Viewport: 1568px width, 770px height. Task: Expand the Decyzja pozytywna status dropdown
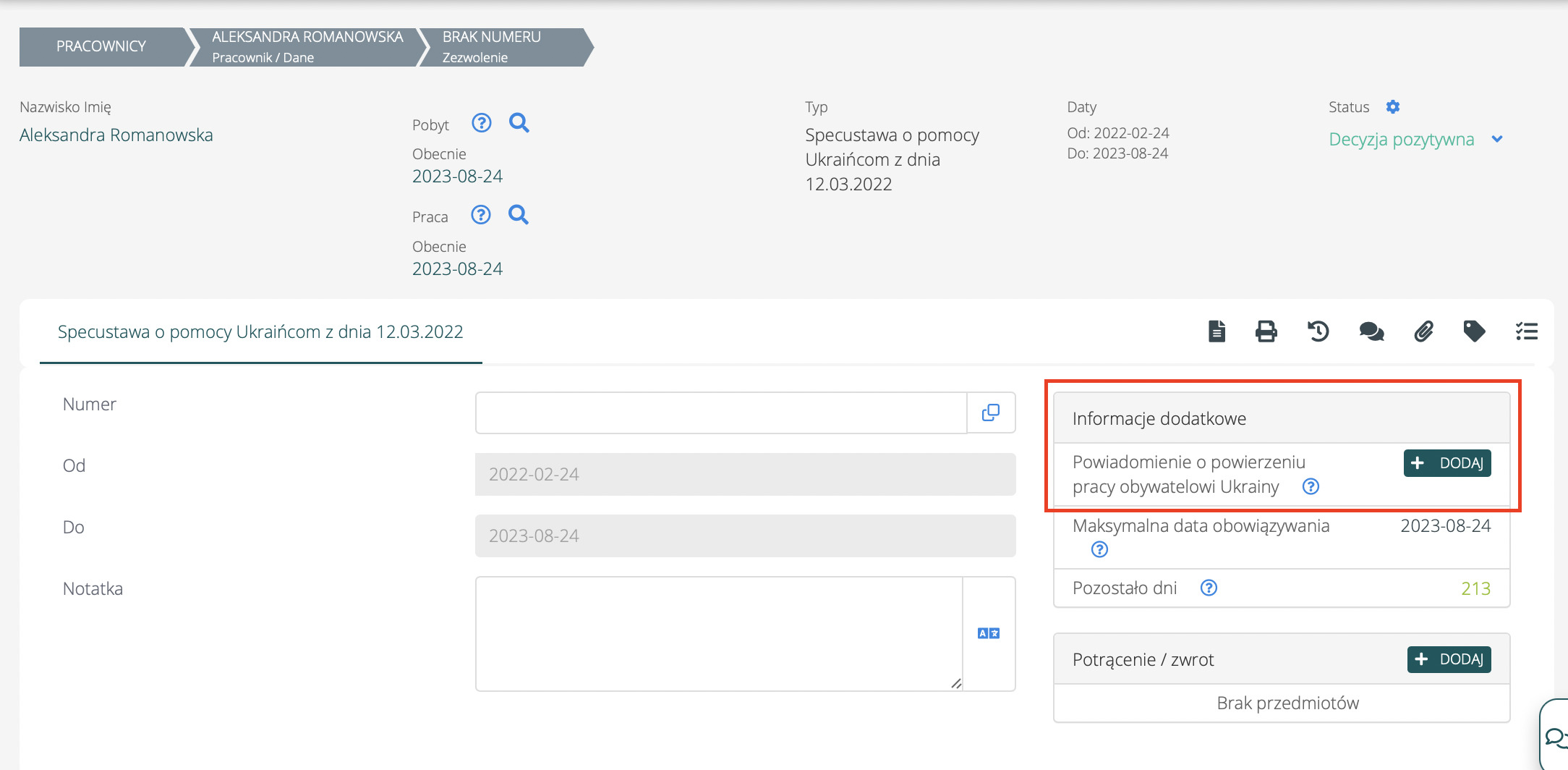[1497, 139]
